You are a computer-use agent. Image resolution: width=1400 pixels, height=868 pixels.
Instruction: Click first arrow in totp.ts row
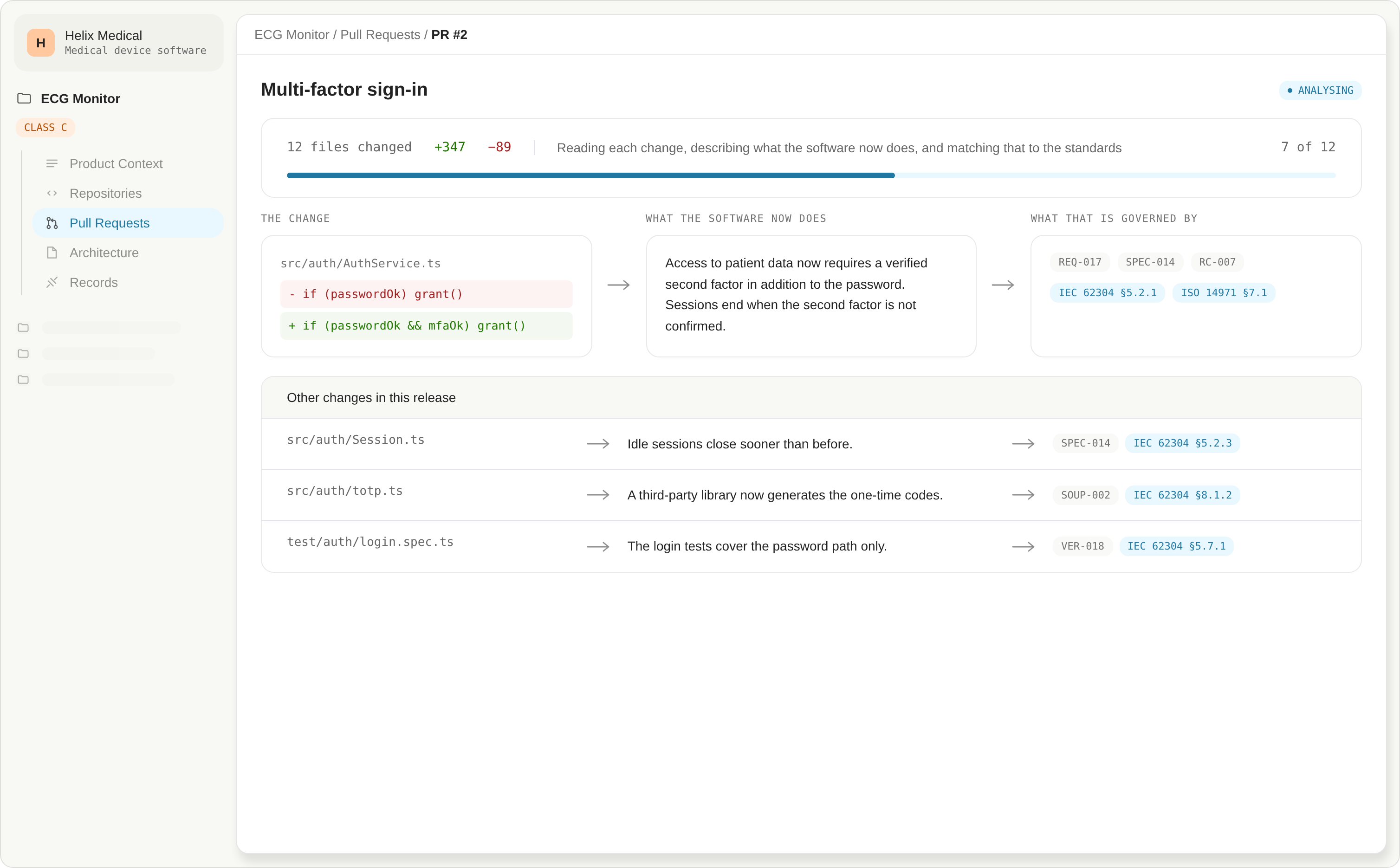coord(597,495)
